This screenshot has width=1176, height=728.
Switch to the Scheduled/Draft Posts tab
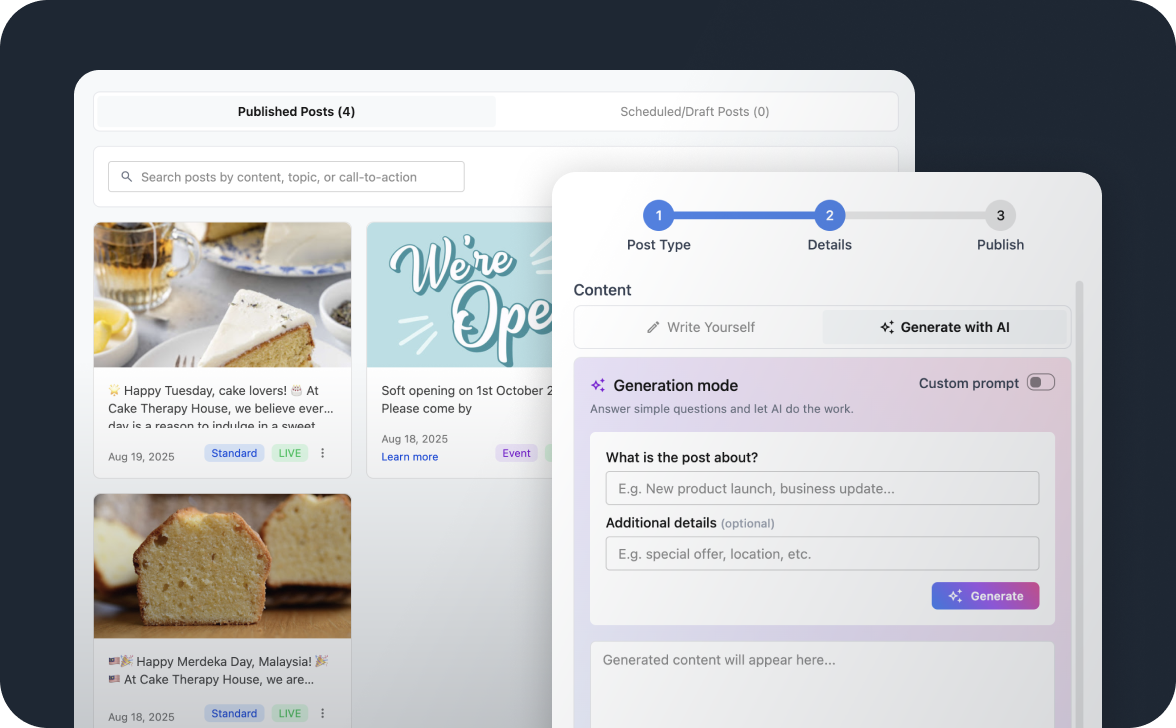point(695,111)
